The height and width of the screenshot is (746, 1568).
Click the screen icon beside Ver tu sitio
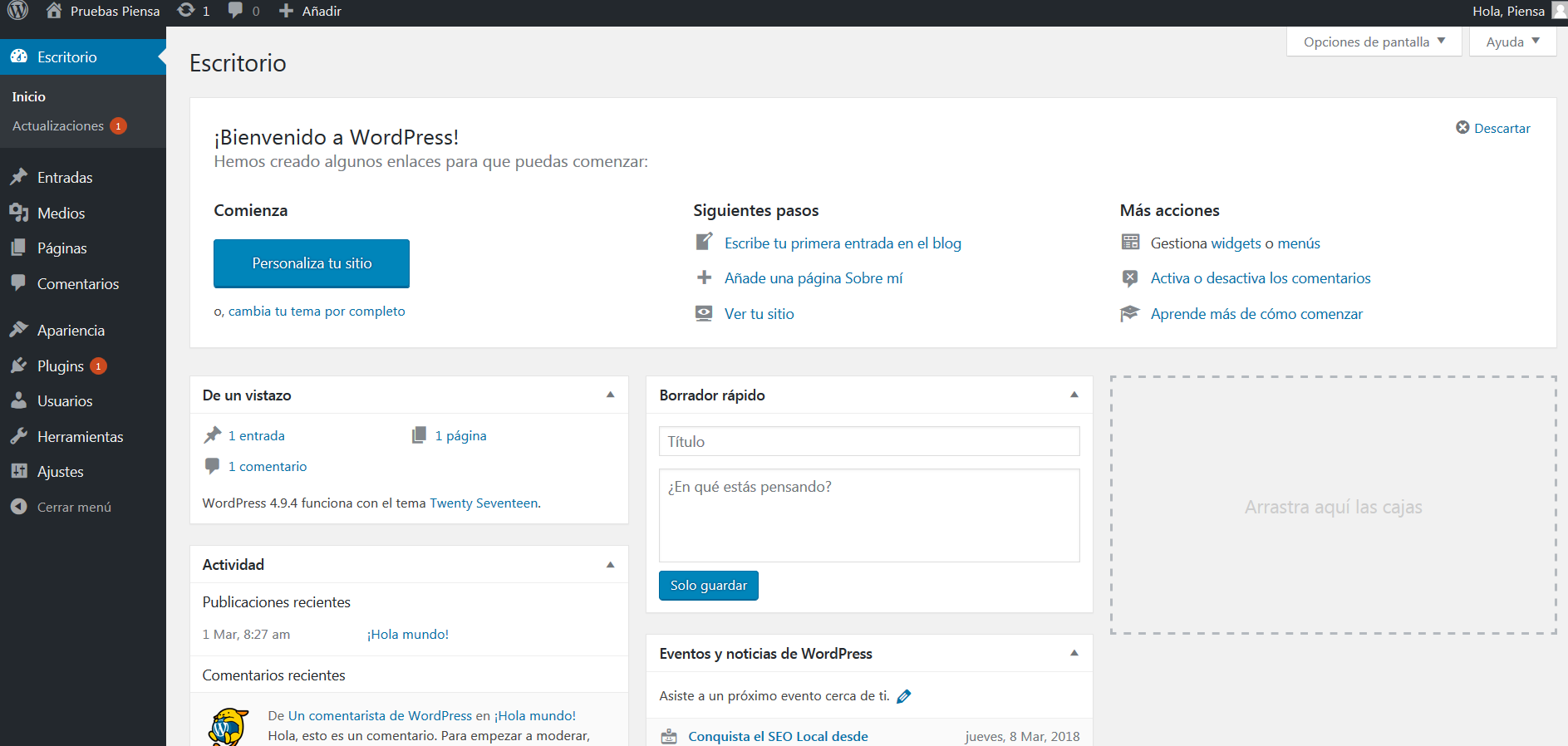(704, 313)
